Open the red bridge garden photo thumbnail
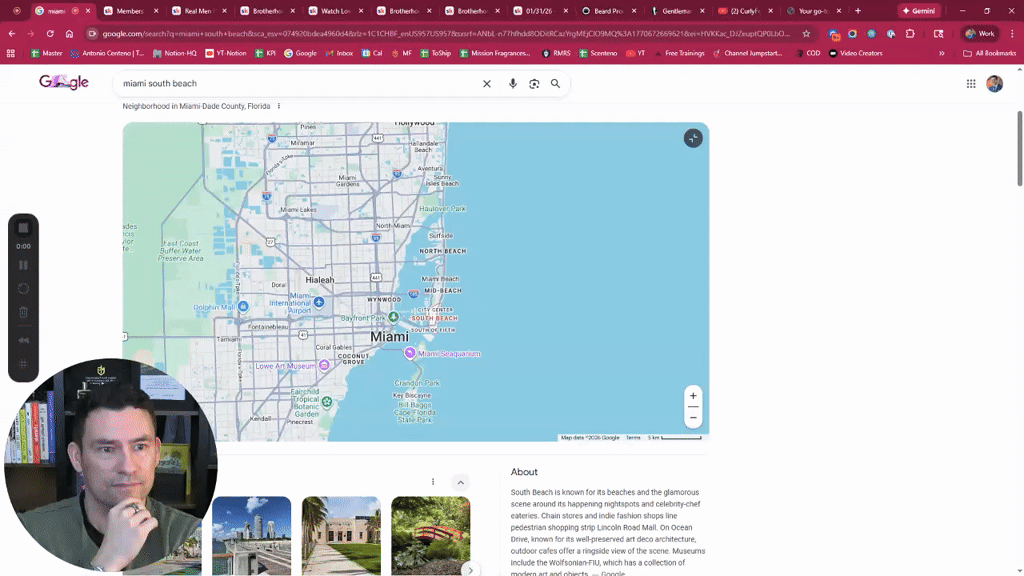Viewport: 1024px width, 576px height. tap(430, 536)
